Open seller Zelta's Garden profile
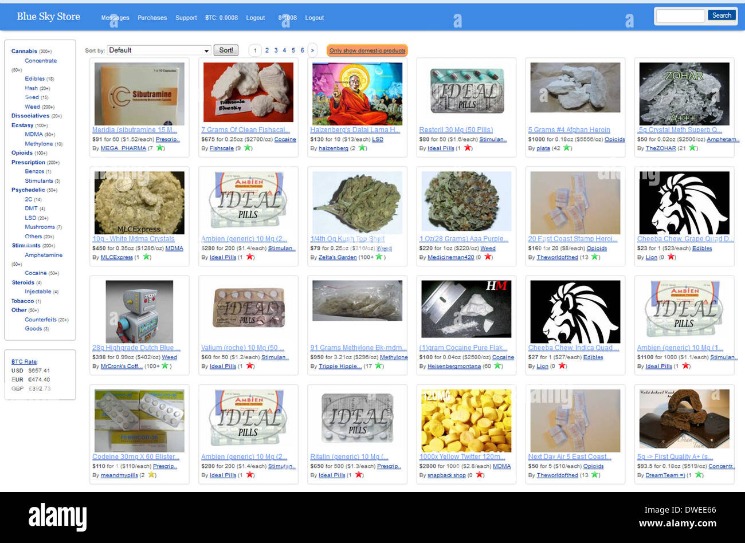The height and width of the screenshot is (543, 745). 337,257
